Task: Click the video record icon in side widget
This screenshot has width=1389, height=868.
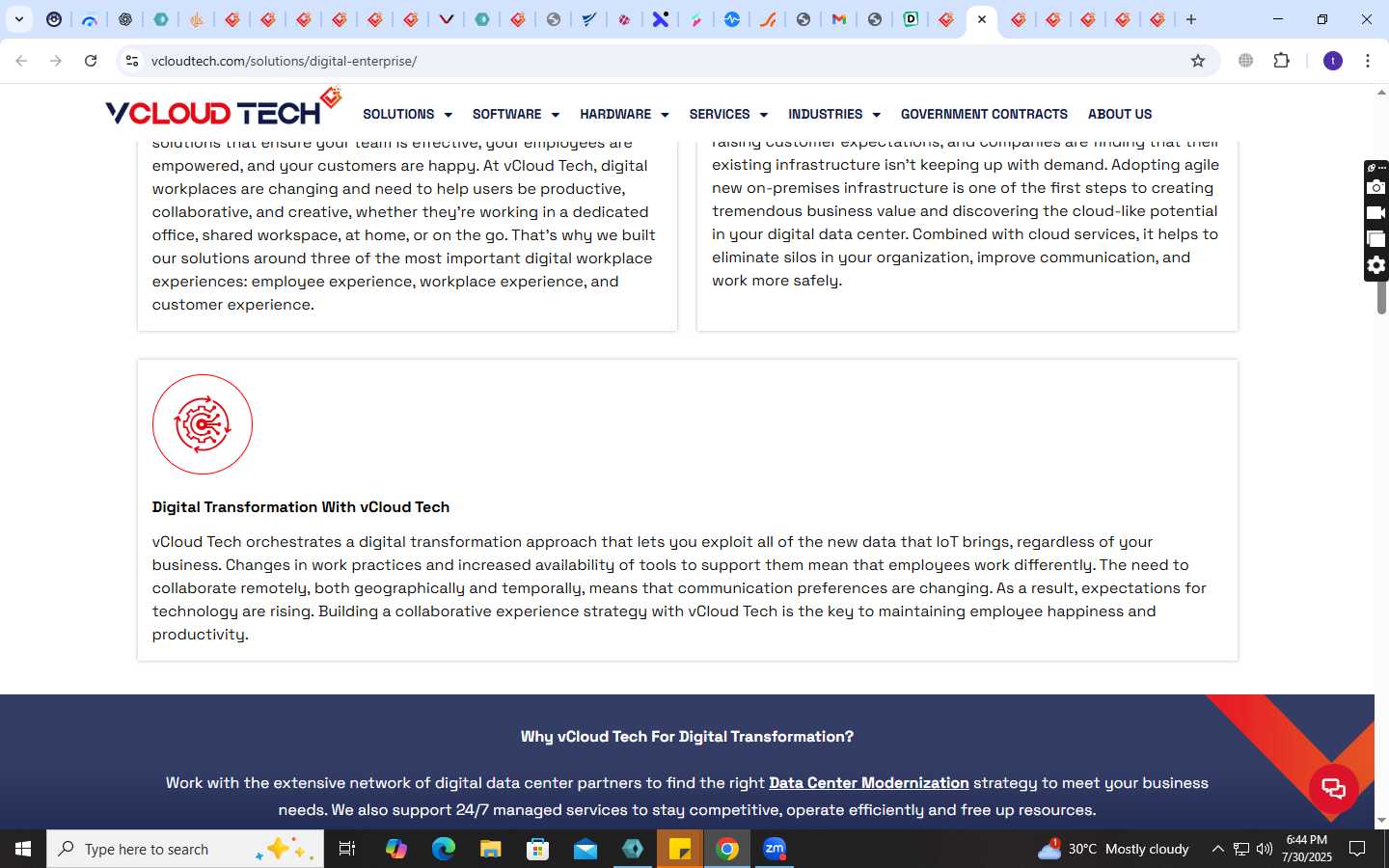Action: [x=1376, y=213]
